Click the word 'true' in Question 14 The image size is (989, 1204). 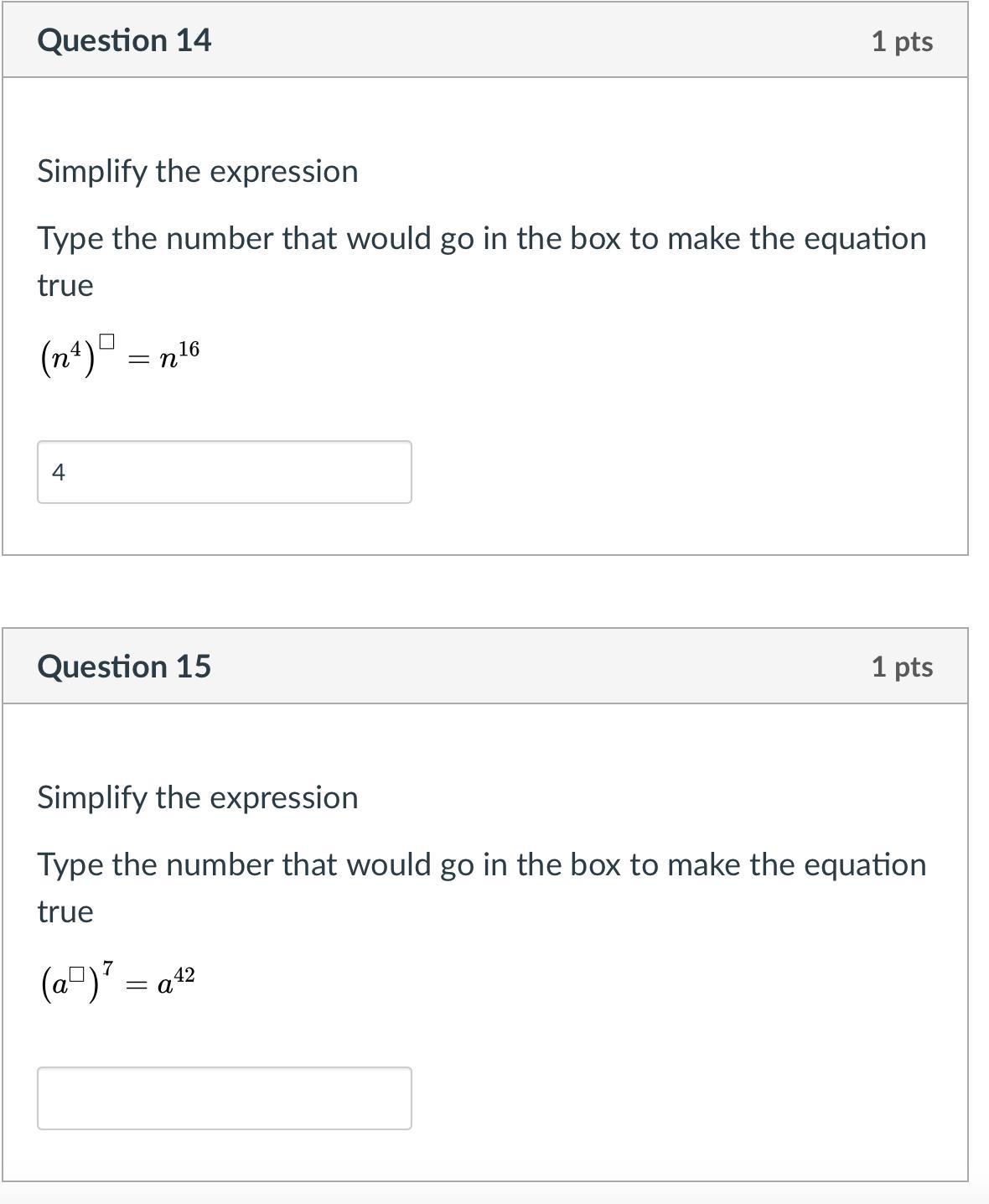pyautogui.click(x=65, y=286)
